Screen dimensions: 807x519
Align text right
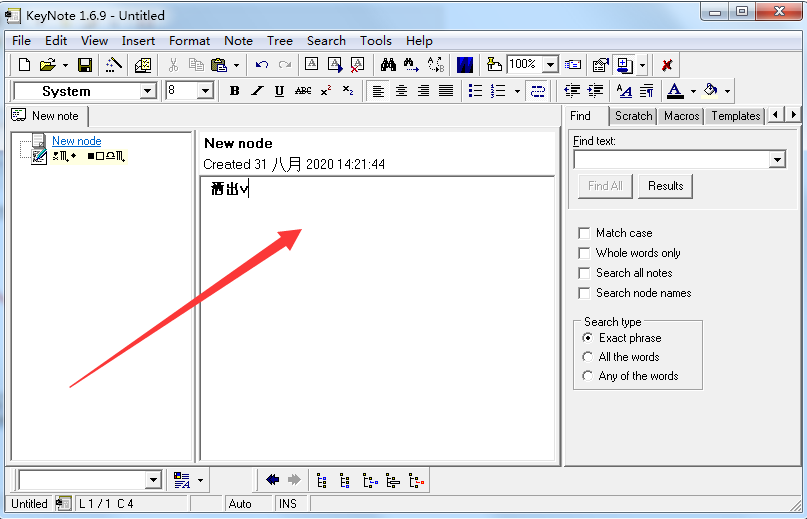(x=423, y=91)
